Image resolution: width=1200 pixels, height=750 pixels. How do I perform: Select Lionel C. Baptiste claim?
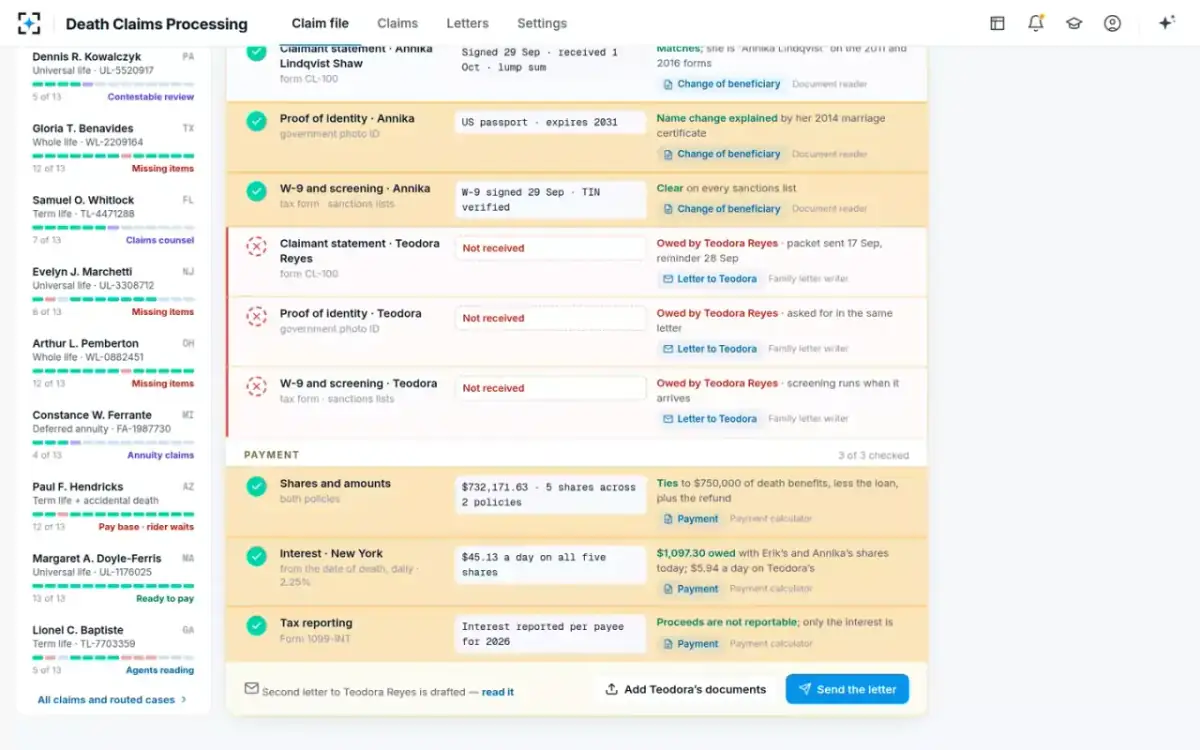(113, 650)
